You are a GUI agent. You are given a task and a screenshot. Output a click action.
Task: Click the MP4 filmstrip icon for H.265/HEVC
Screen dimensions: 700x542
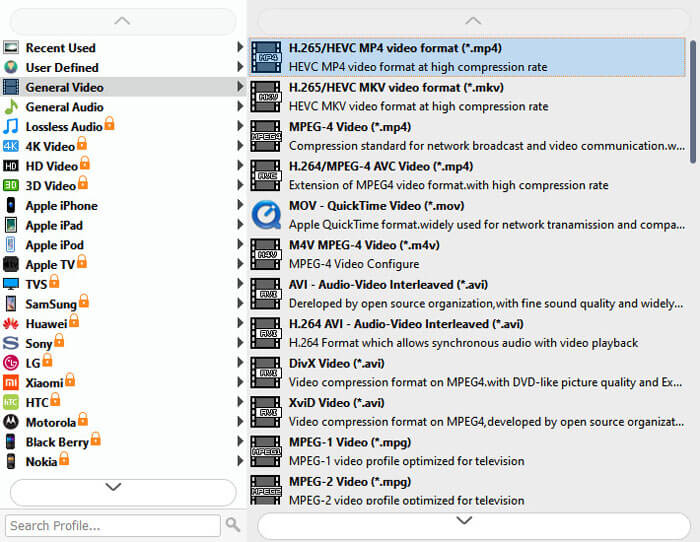[x=266, y=57]
